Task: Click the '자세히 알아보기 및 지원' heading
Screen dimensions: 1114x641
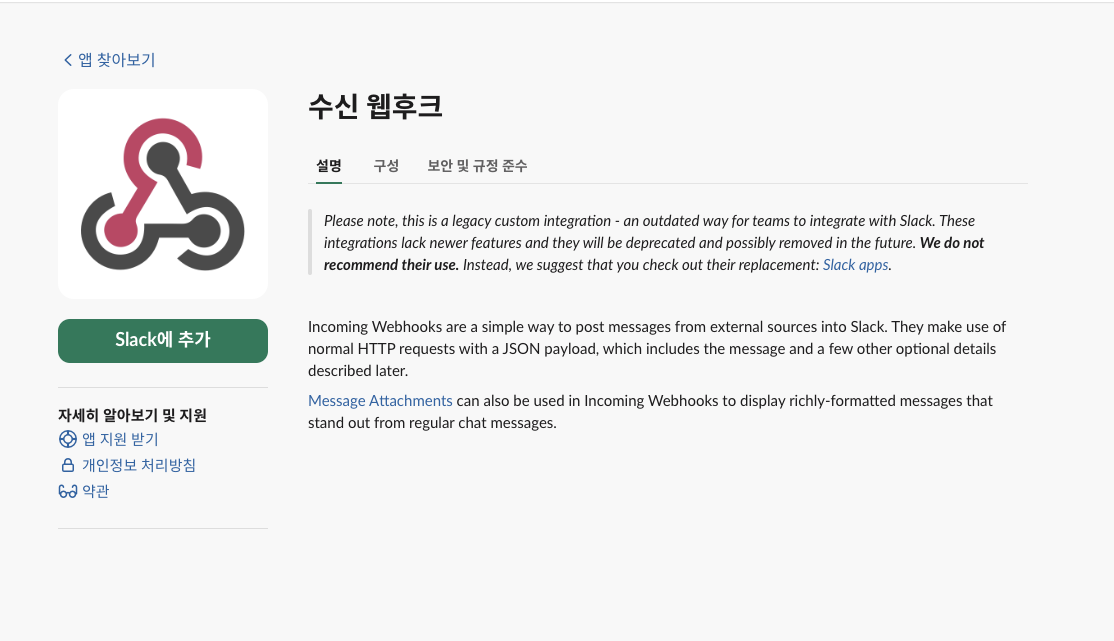Action: coord(132,415)
